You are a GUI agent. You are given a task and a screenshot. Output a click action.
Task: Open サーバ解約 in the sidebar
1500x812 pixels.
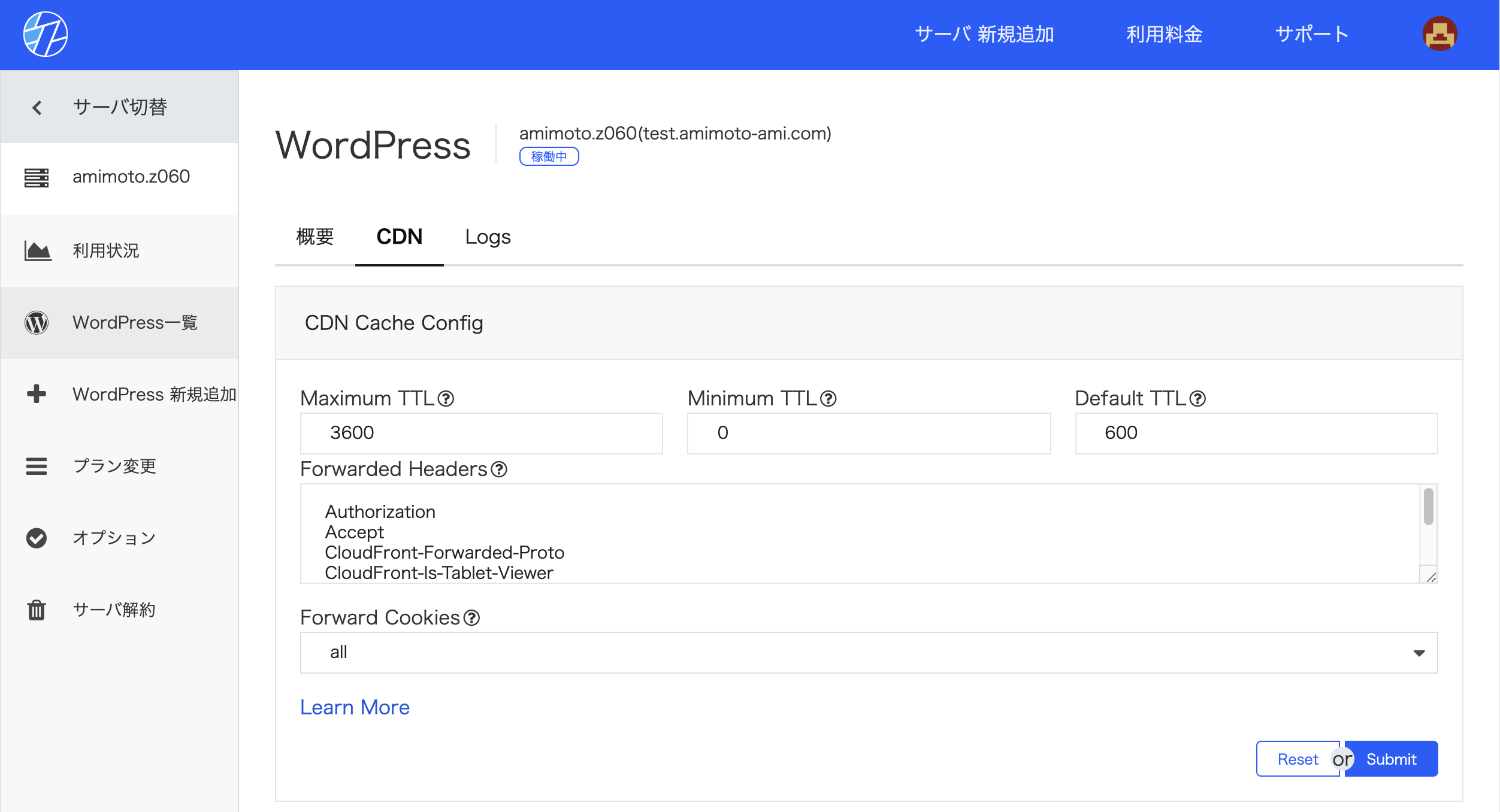(x=119, y=610)
